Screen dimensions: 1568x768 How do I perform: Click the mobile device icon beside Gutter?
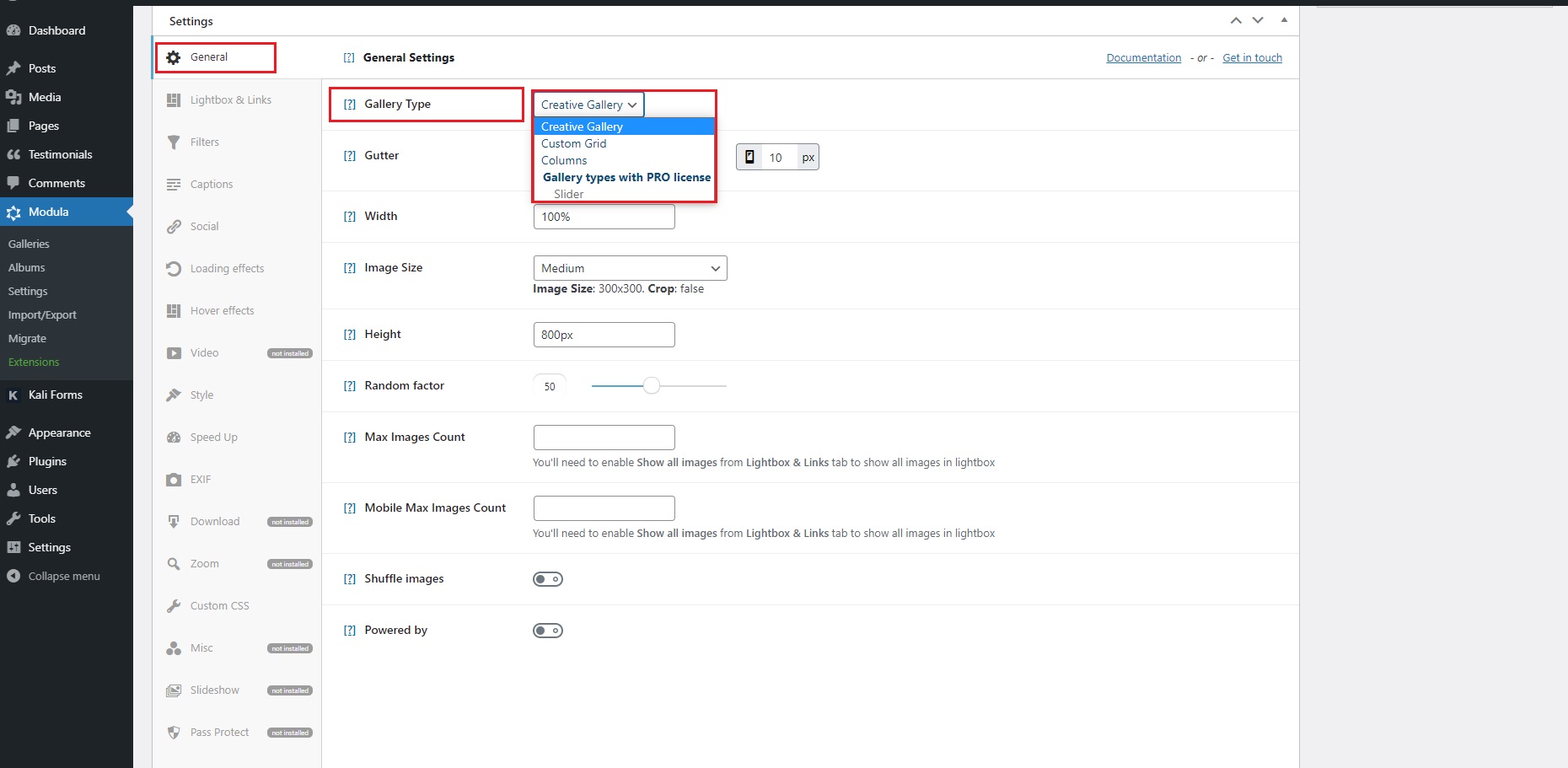pyautogui.click(x=749, y=157)
